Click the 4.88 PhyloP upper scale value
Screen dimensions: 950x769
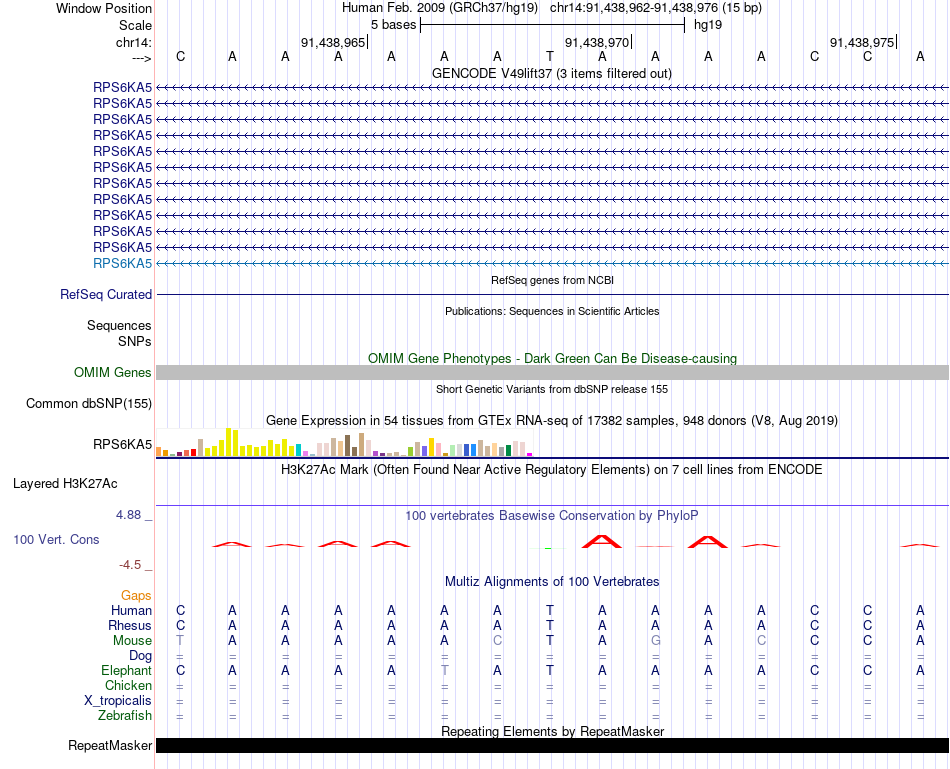tap(128, 515)
